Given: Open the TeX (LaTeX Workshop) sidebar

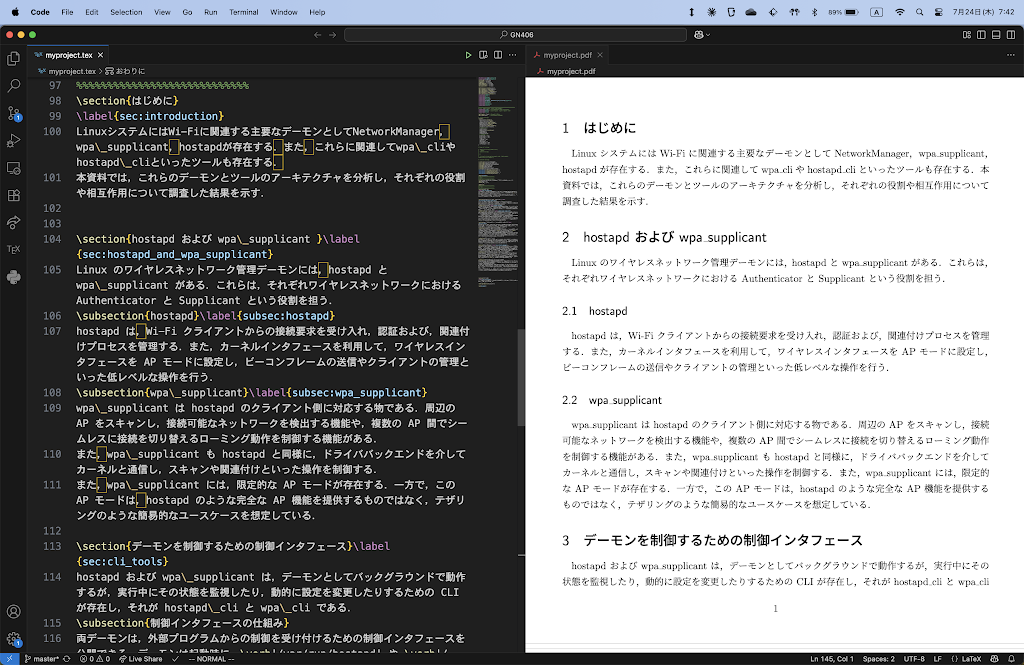Looking at the screenshot, I should [x=13, y=250].
